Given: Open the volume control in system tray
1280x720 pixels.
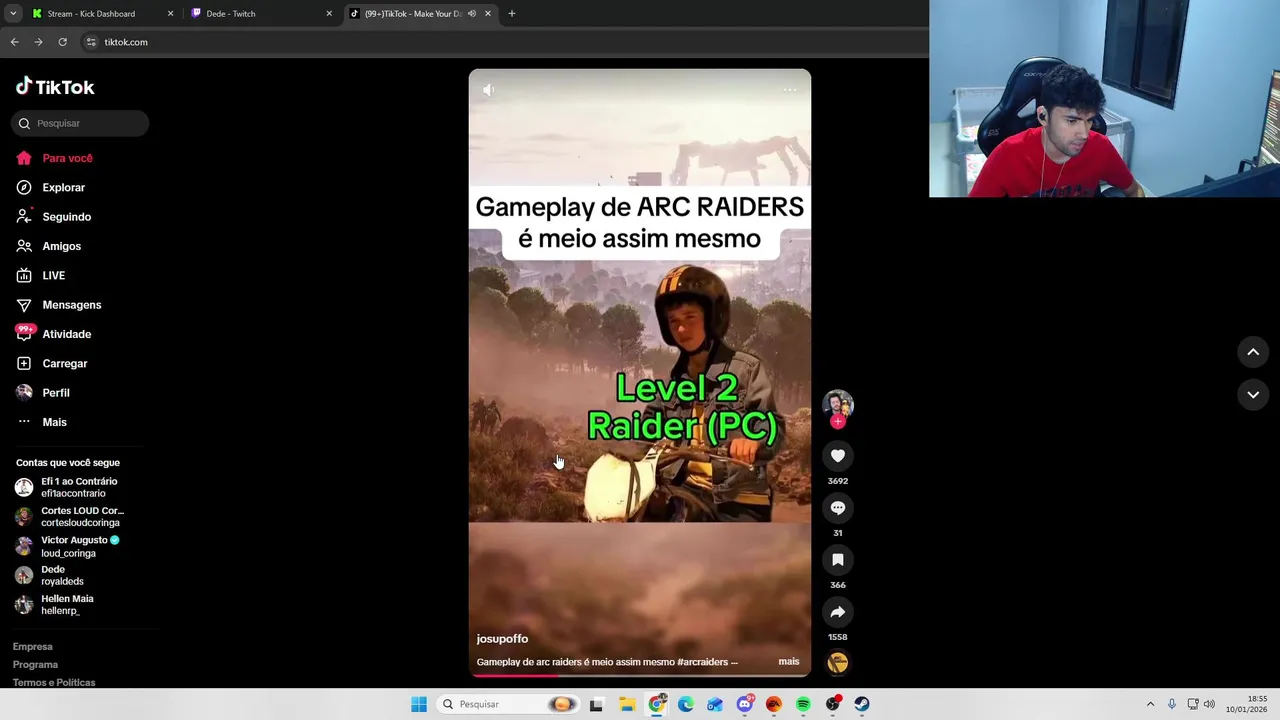Looking at the screenshot, I should [x=1209, y=704].
